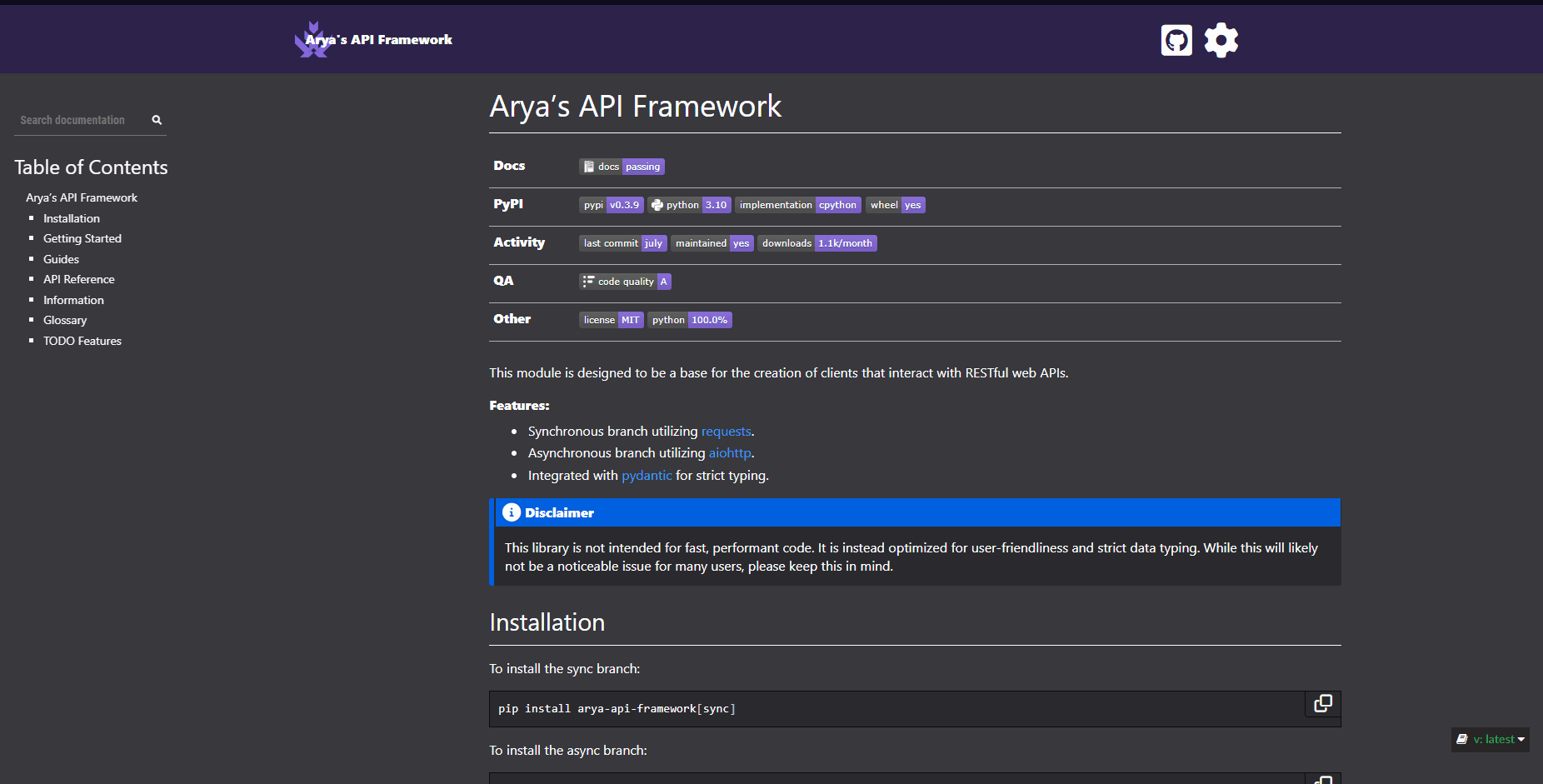This screenshot has width=1543, height=784.
Task: Click the Arya's API Framework logo
Action: point(373,39)
